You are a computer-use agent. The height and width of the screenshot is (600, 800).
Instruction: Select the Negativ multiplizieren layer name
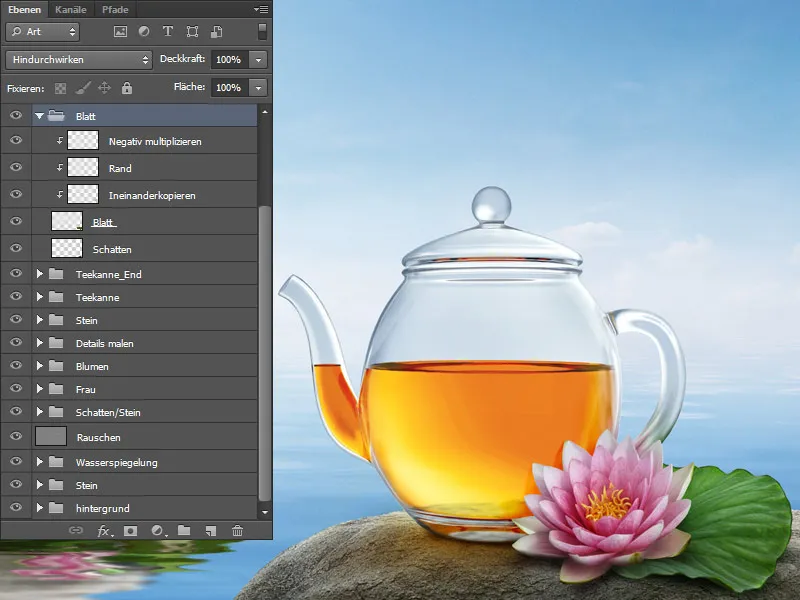click(155, 142)
